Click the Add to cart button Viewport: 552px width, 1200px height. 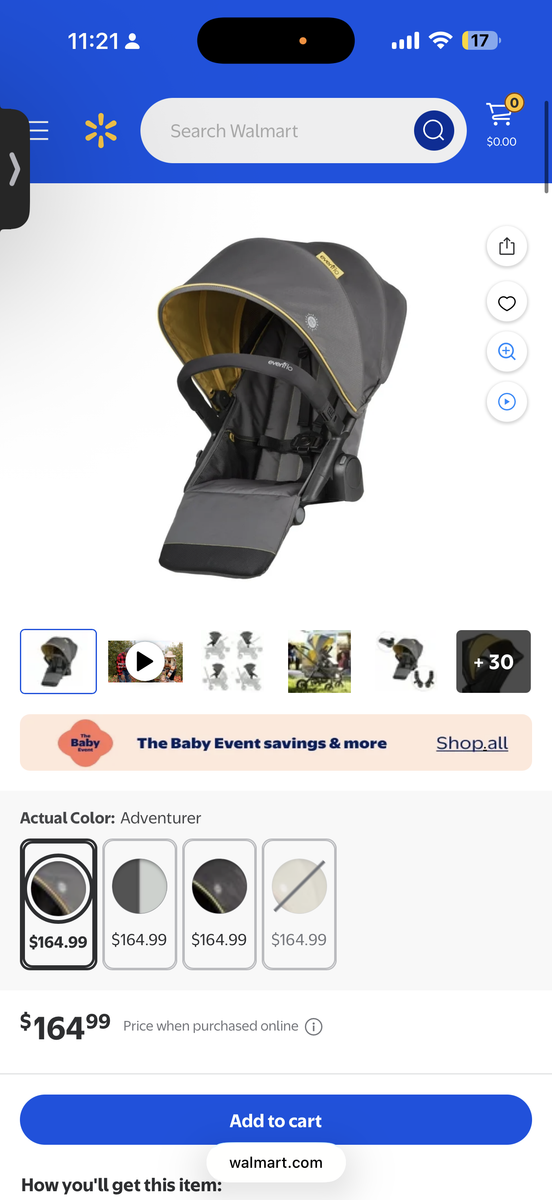click(x=276, y=1120)
